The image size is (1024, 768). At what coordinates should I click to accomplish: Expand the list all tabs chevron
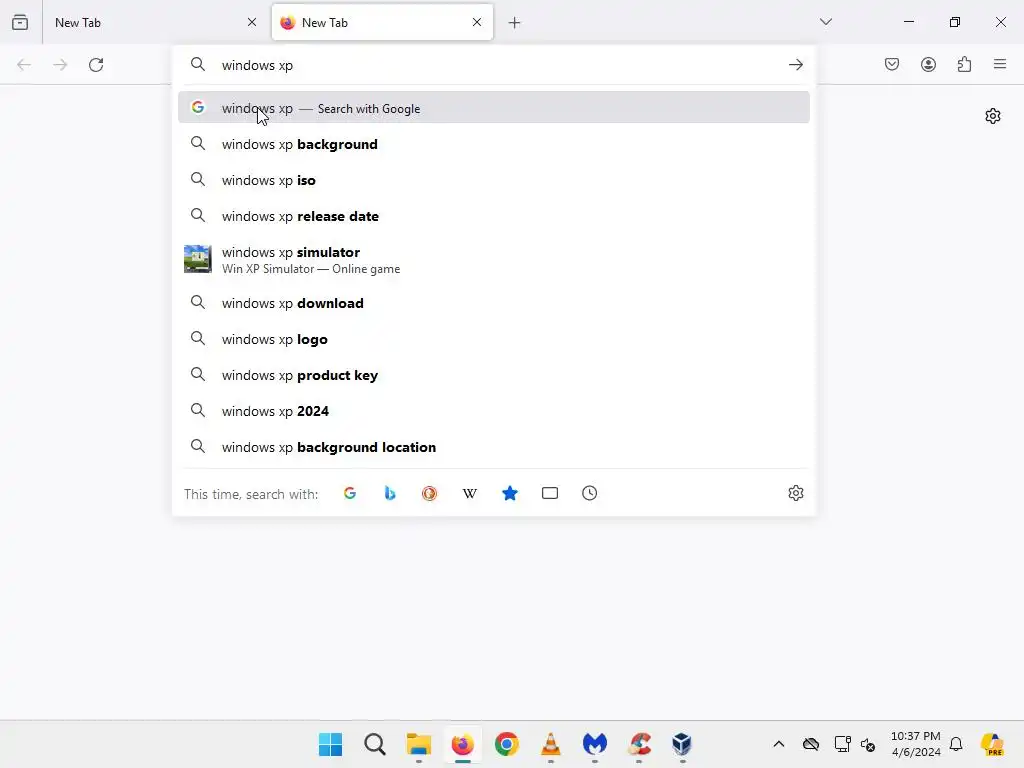(825, 22)
